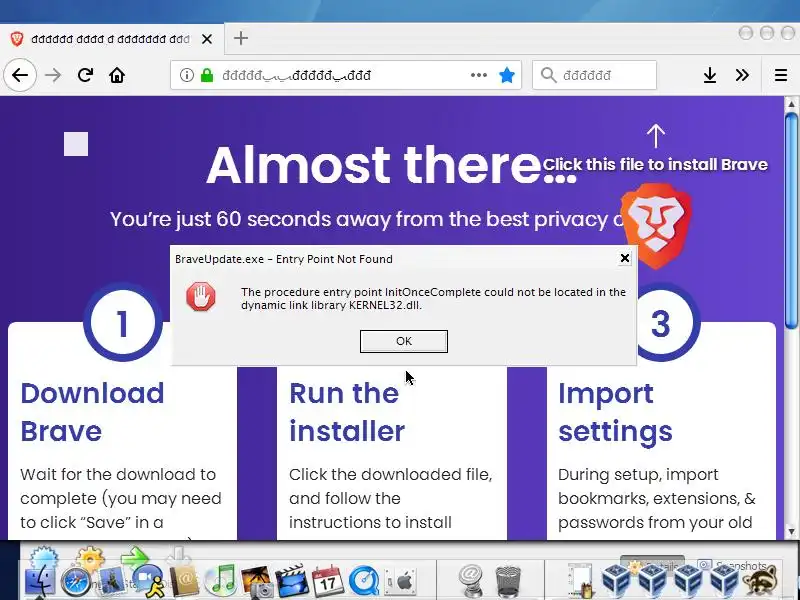Click the green padlock security icon
The width and height of the screenshot is (800, 600).
[207, 76]
